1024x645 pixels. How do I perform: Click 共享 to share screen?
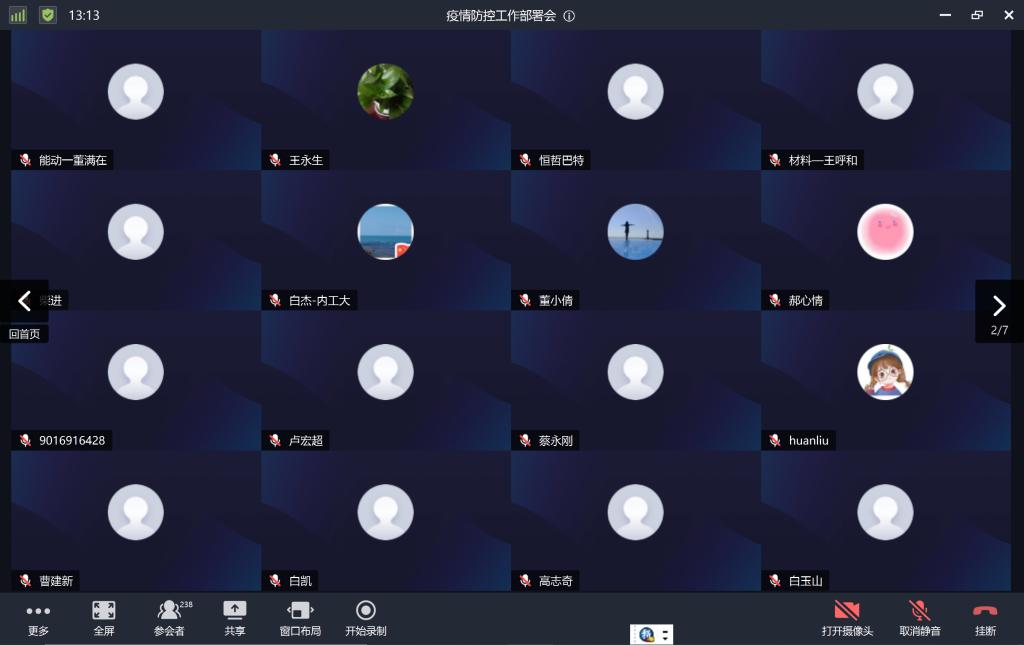click(x=235, y=617)
